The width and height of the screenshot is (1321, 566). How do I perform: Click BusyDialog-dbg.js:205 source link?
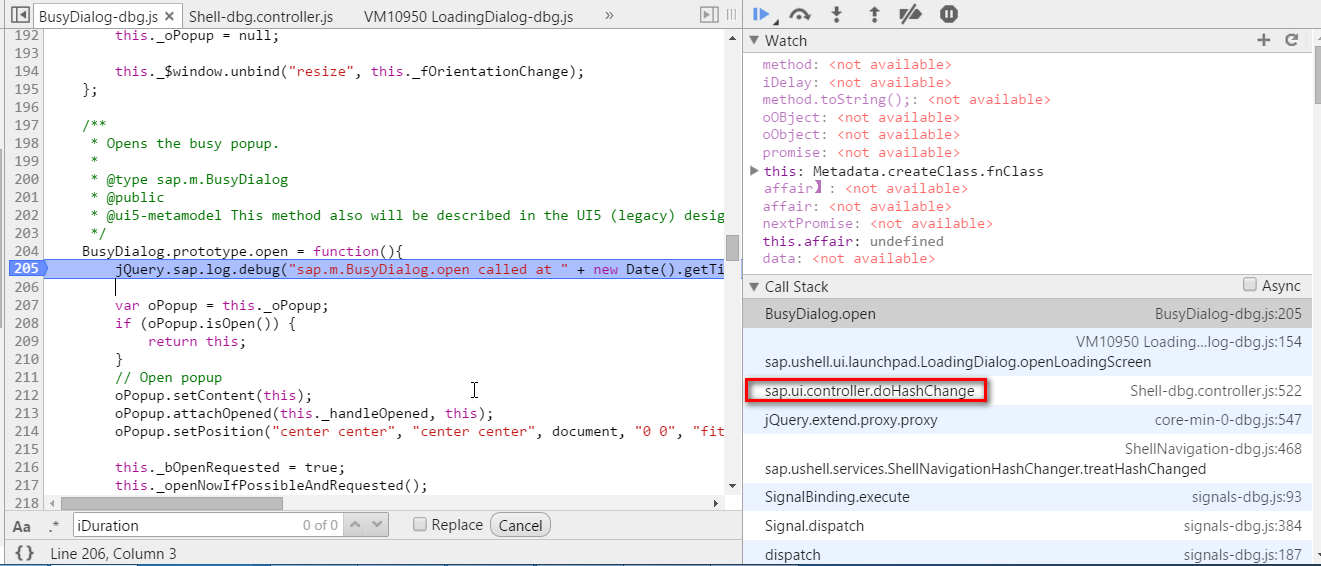tap(1228, 314)
